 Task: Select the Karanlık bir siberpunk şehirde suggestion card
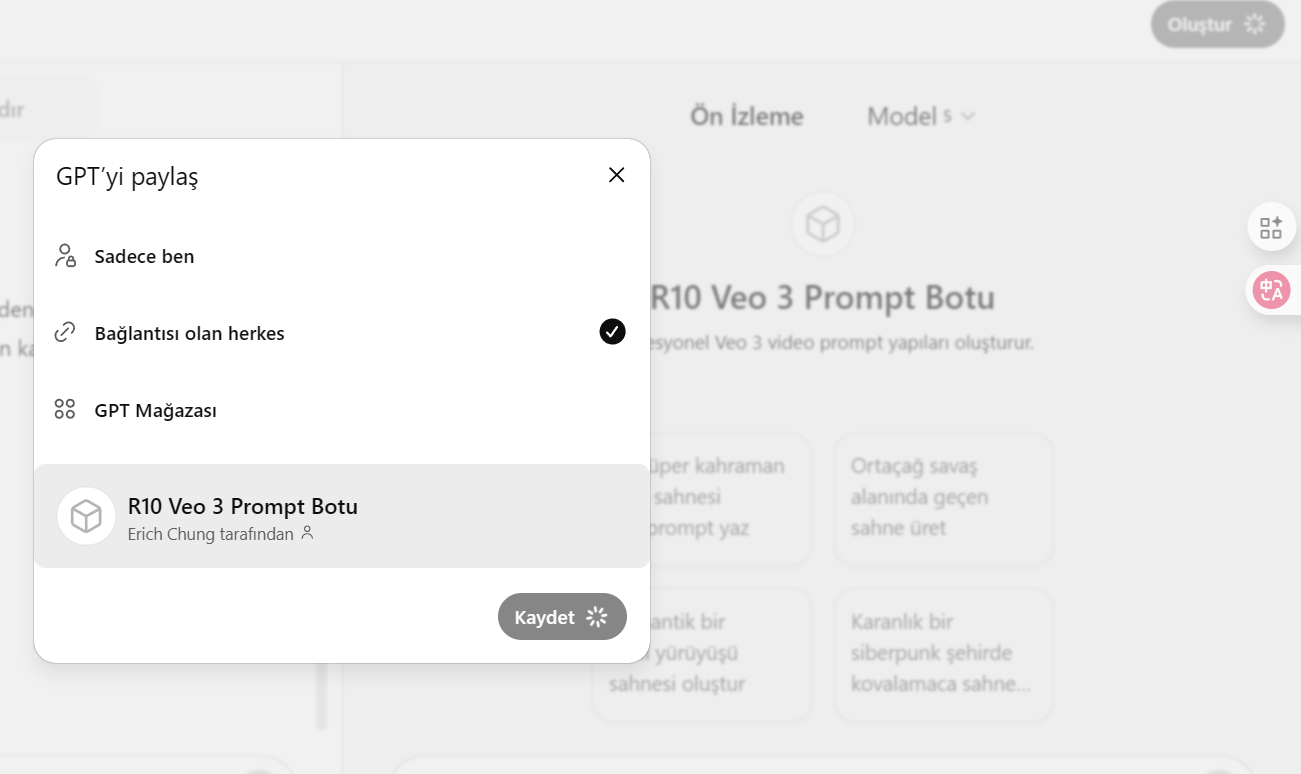[x=943, y=654]
